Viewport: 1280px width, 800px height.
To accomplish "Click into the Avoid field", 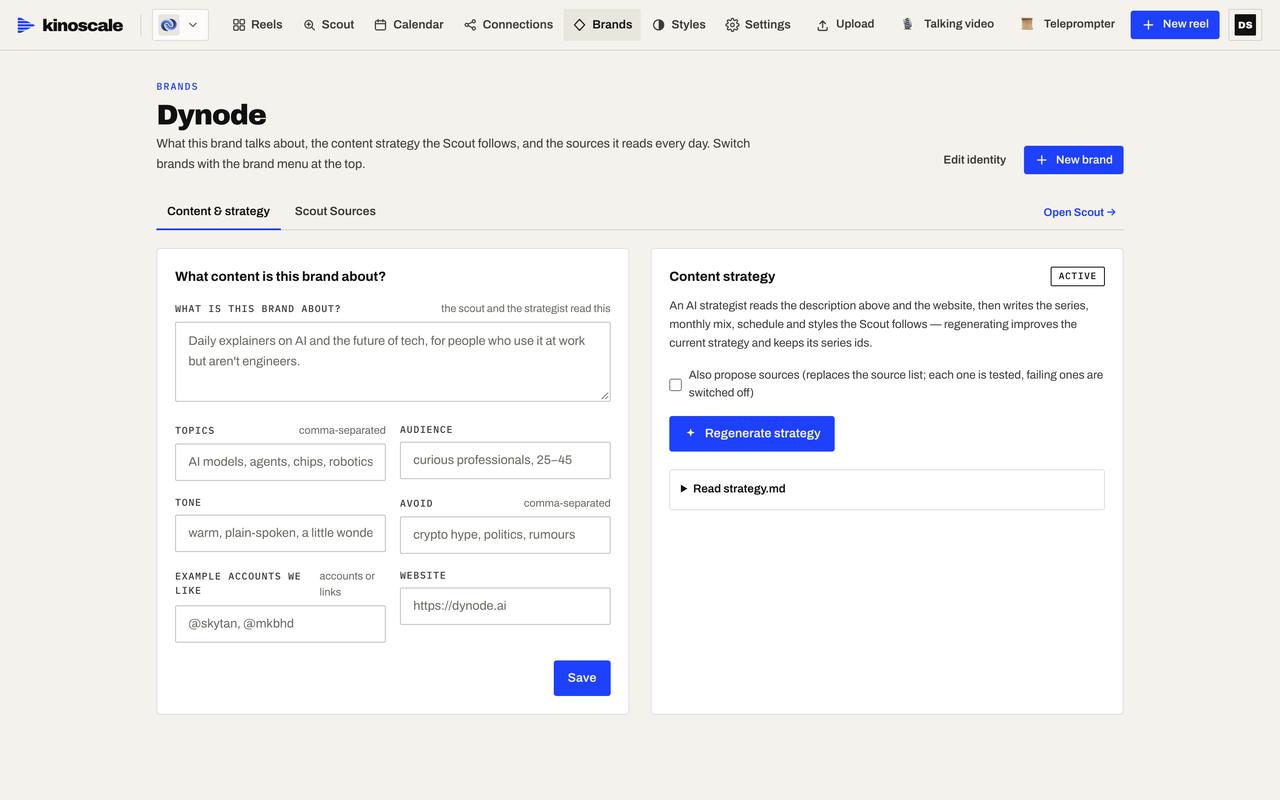I will [x=505, y=535].
